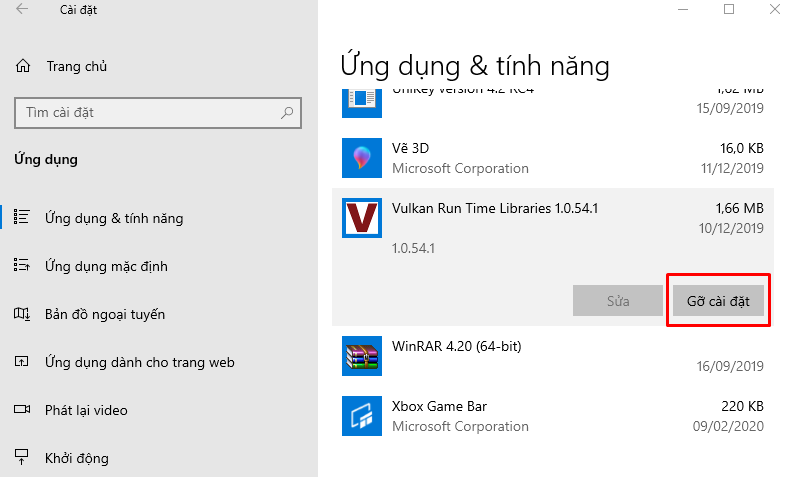Screen dimensions: 789x477
Task: Select Khởi động menu entry
Action: point(76,458)
